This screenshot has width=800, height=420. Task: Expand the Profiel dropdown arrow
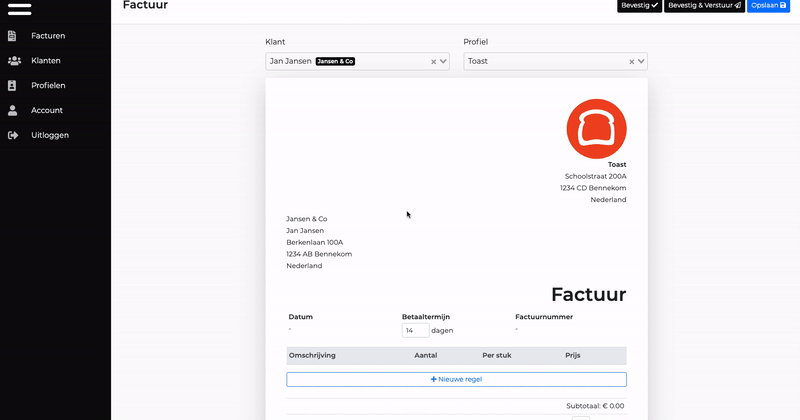[x=641, y=61]
